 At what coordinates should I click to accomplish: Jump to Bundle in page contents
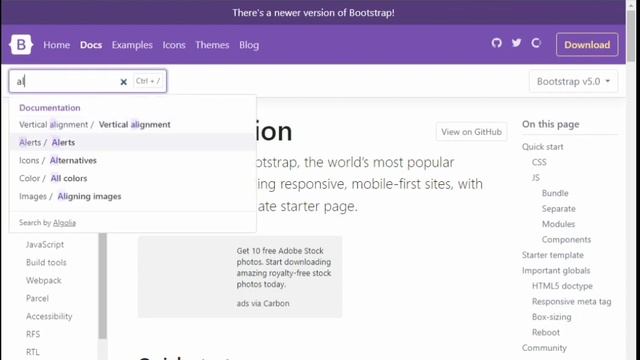[555, 193]
